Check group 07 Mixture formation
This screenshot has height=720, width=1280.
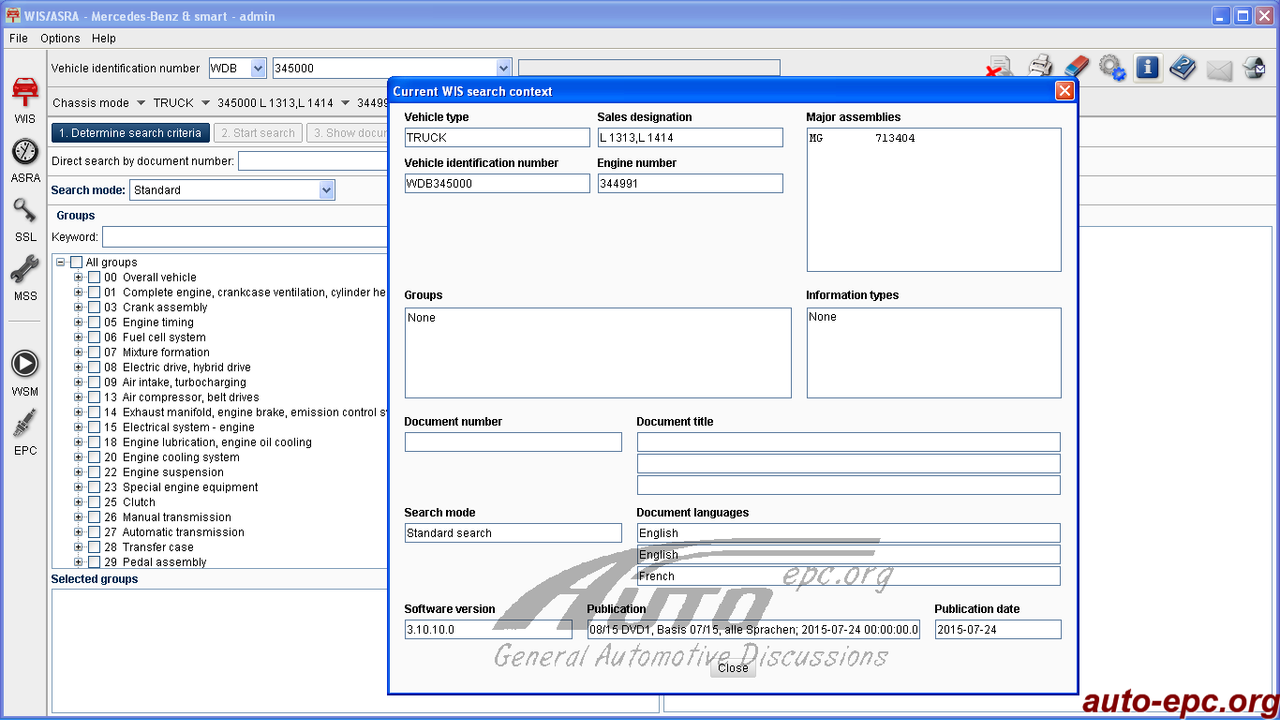(x=94, y=352)
